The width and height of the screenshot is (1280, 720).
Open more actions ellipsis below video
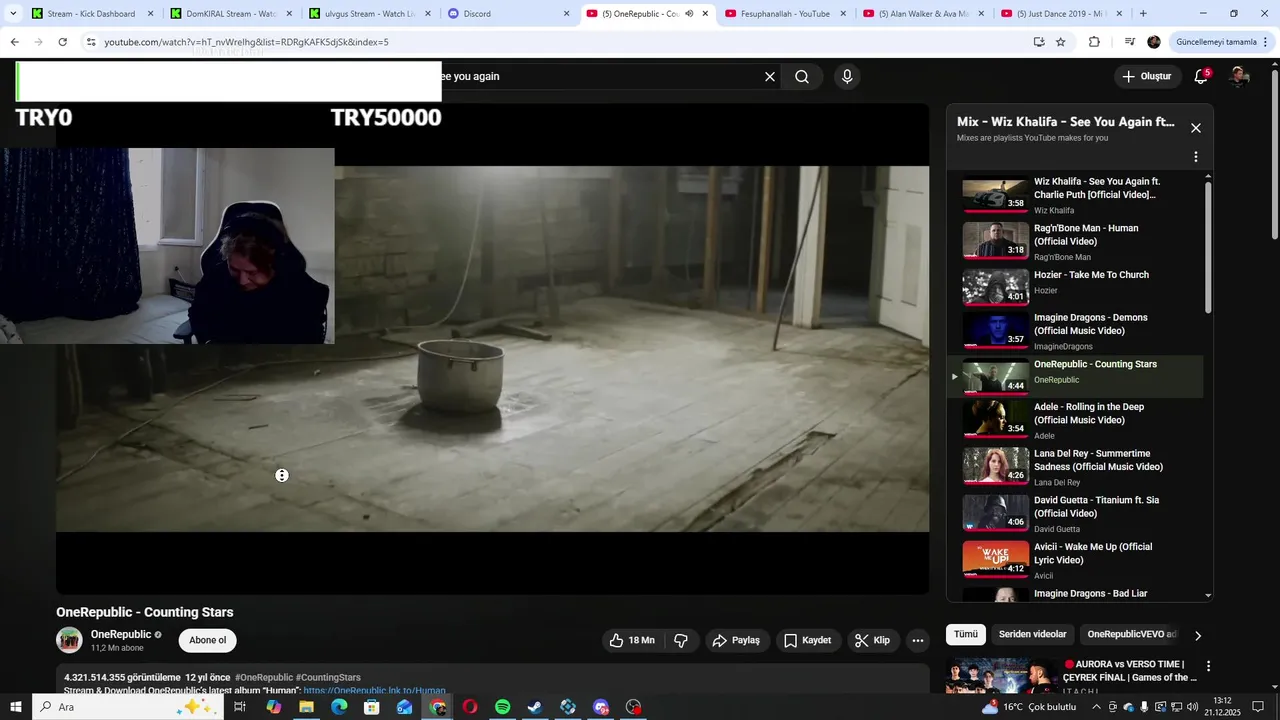pos(918,640)
